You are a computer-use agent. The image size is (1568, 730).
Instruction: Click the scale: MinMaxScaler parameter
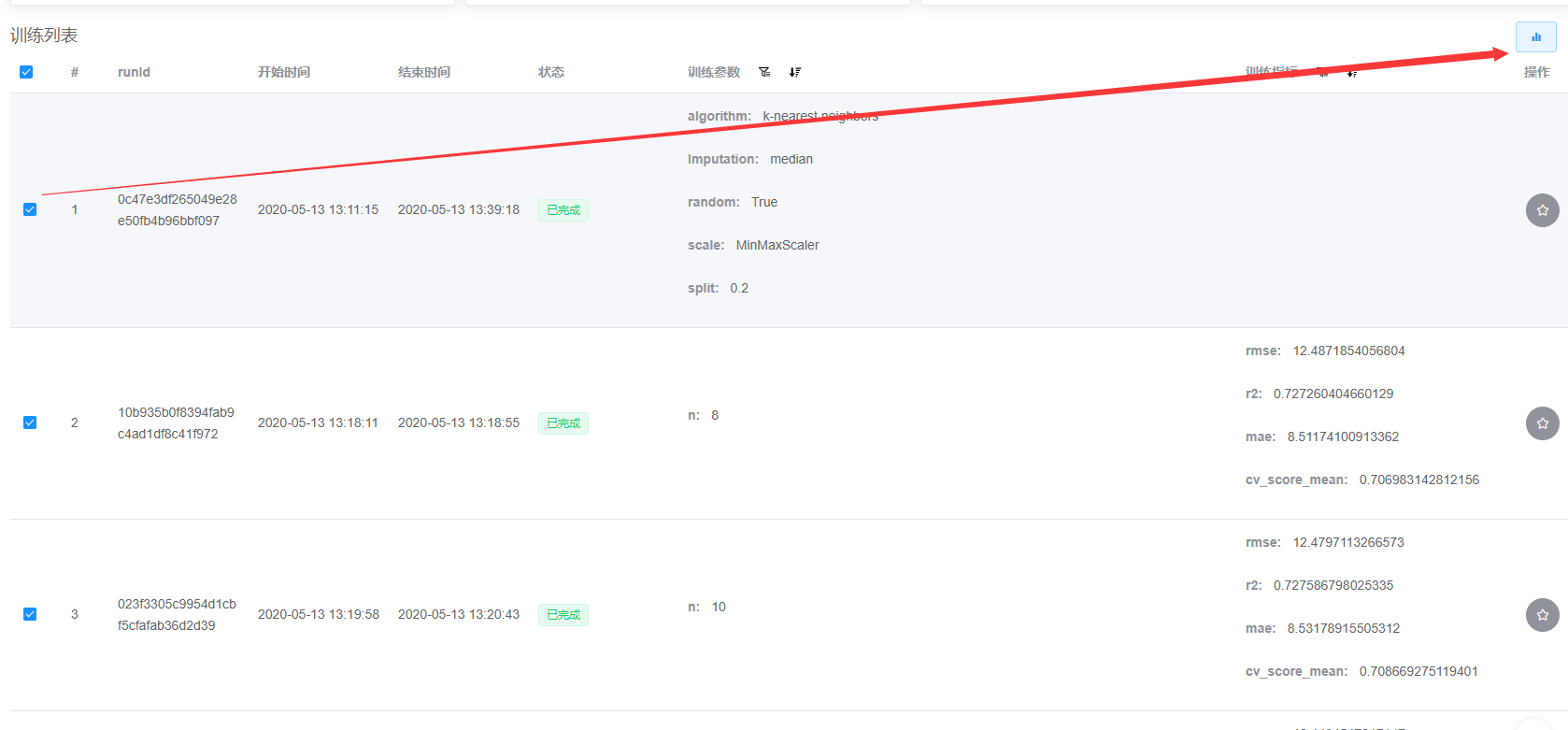[753, 245]
